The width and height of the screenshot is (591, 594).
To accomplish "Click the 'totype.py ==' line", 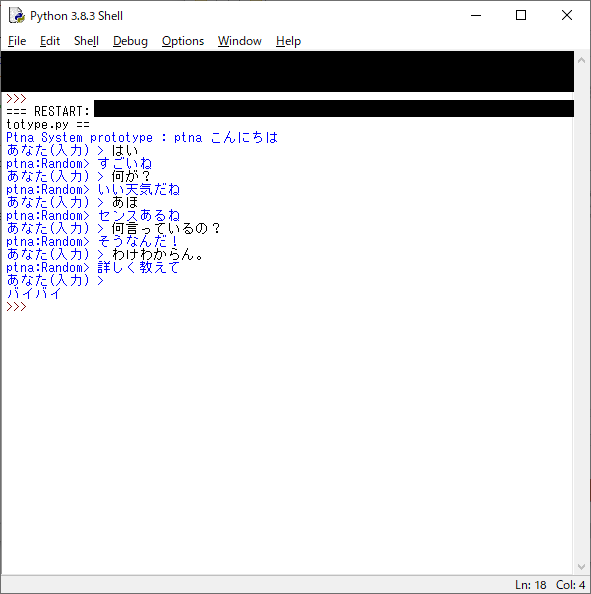I will coord(48,124).
